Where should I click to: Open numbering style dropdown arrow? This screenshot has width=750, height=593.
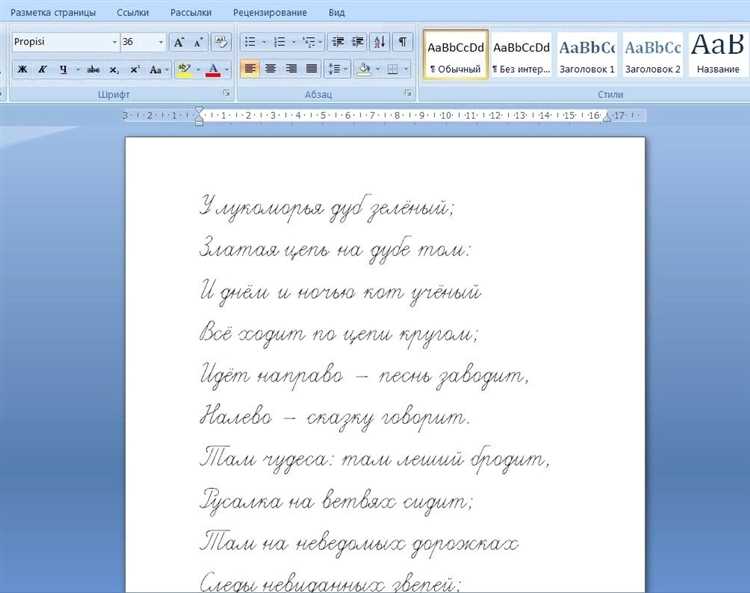[293, 43]
